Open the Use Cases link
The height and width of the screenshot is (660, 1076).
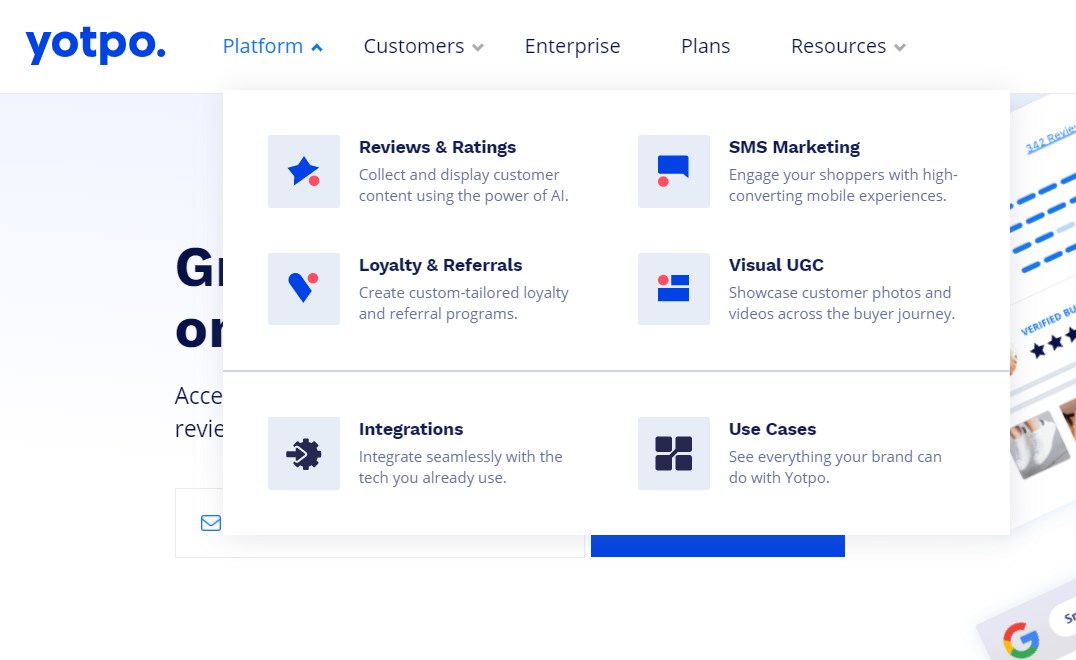tap(772, 429)
